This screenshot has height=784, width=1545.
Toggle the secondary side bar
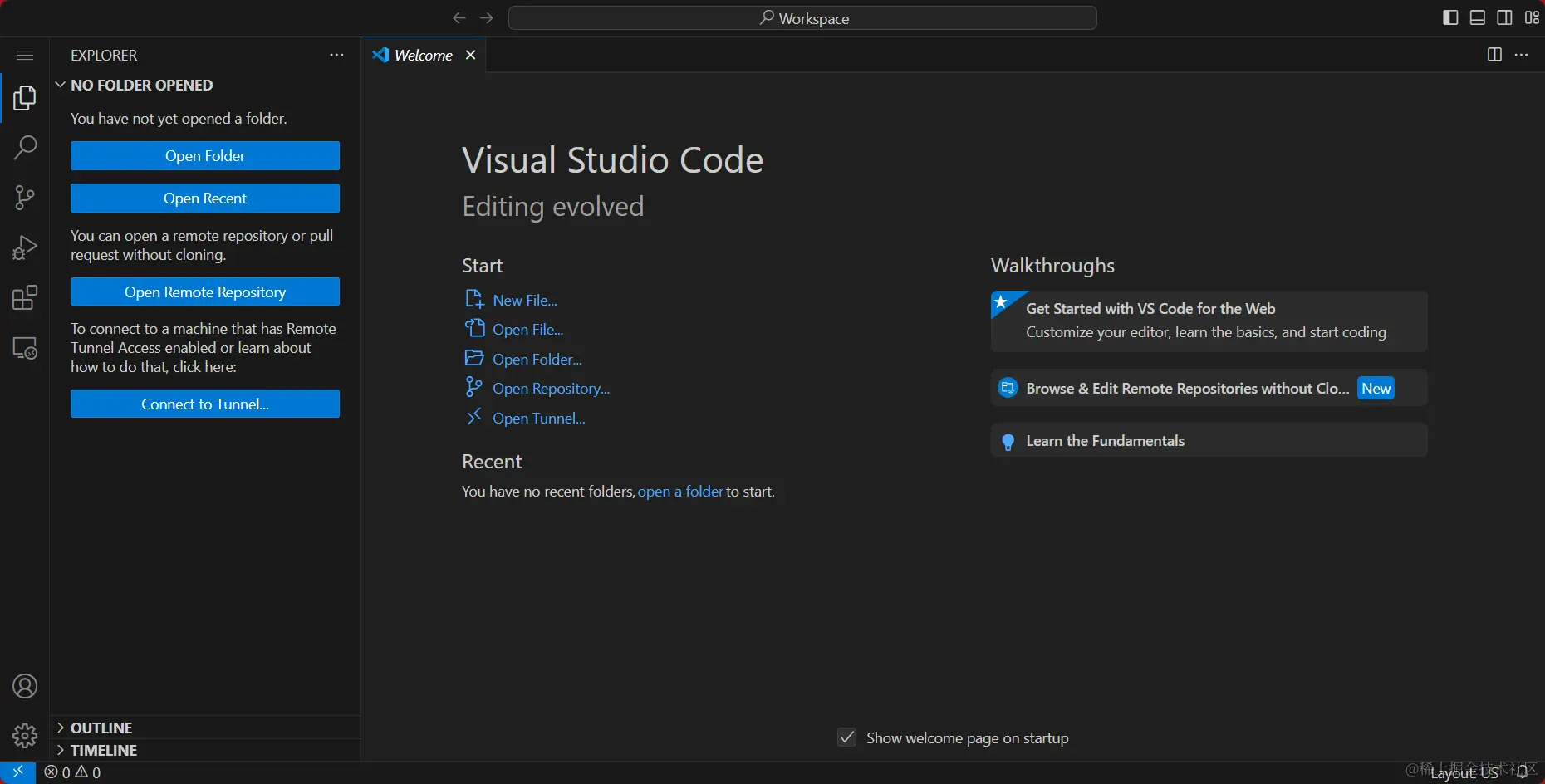1504,18
